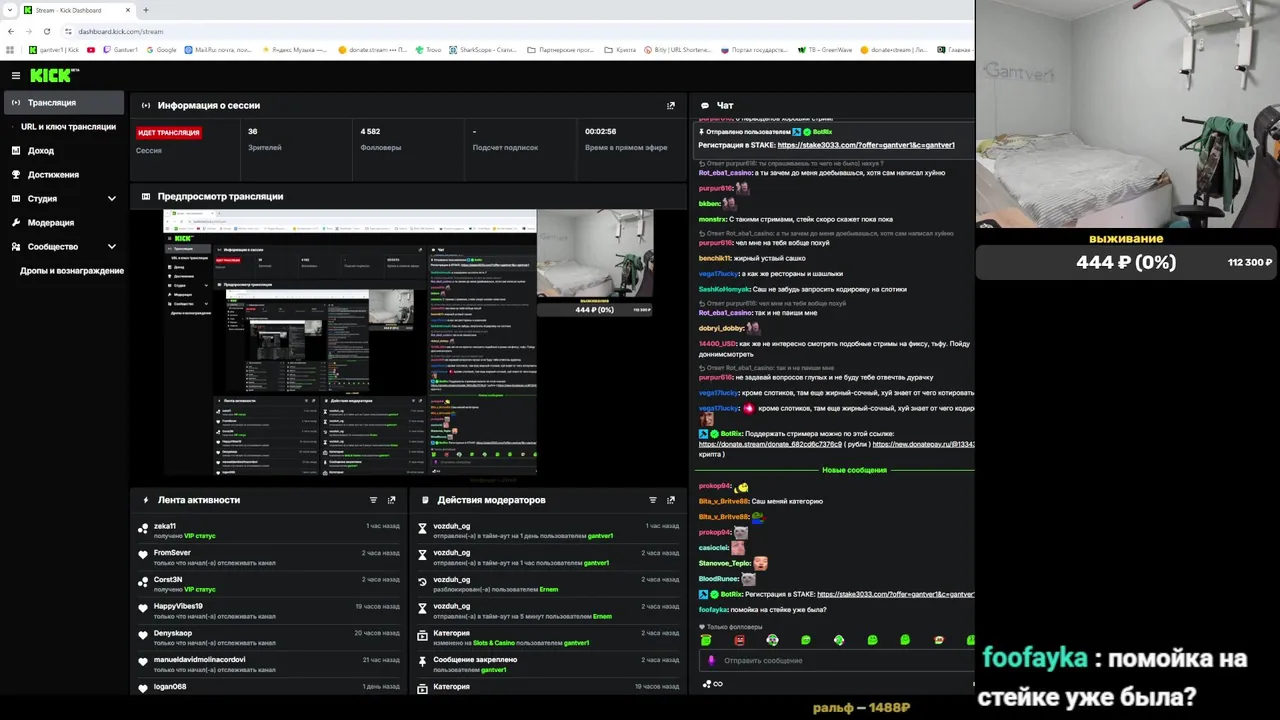Click HappyVibes19 in the activity feed
The height and width of the screenshot is (720, 1280).
point(178,606)
